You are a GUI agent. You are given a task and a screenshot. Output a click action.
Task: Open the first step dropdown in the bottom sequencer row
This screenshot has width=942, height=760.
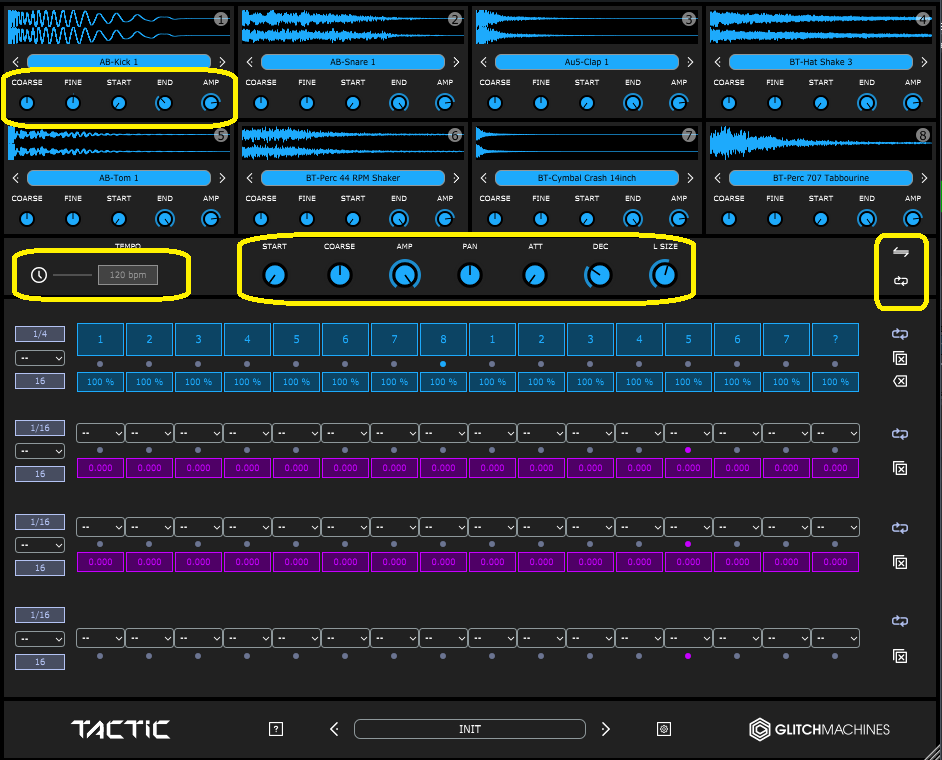pyautogui.click(x=100, y=638)
